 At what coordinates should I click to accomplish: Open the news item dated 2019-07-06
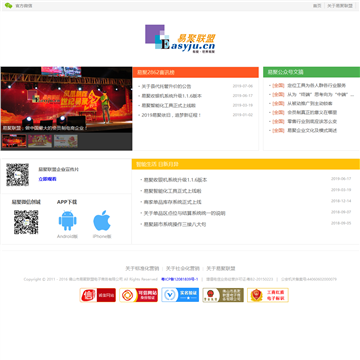166,86
